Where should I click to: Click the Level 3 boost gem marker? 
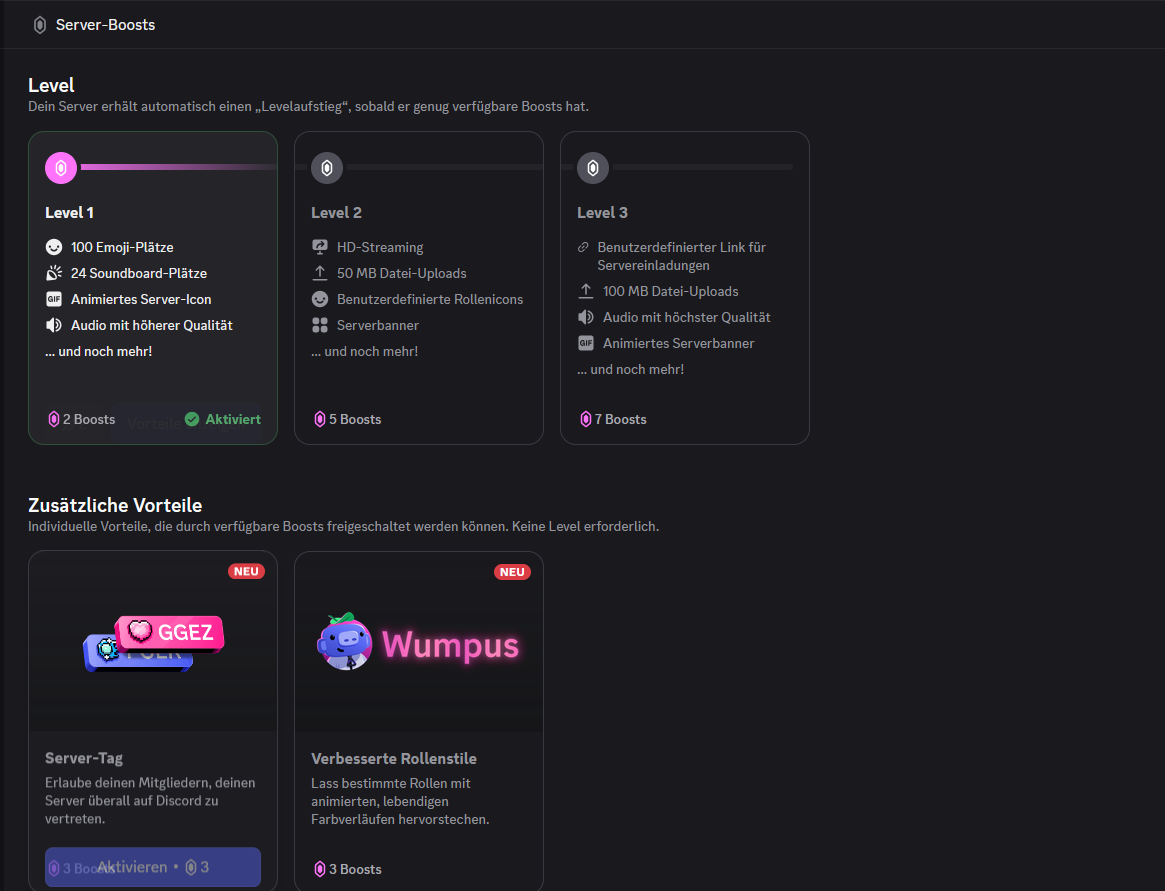[x=593, y=168]
